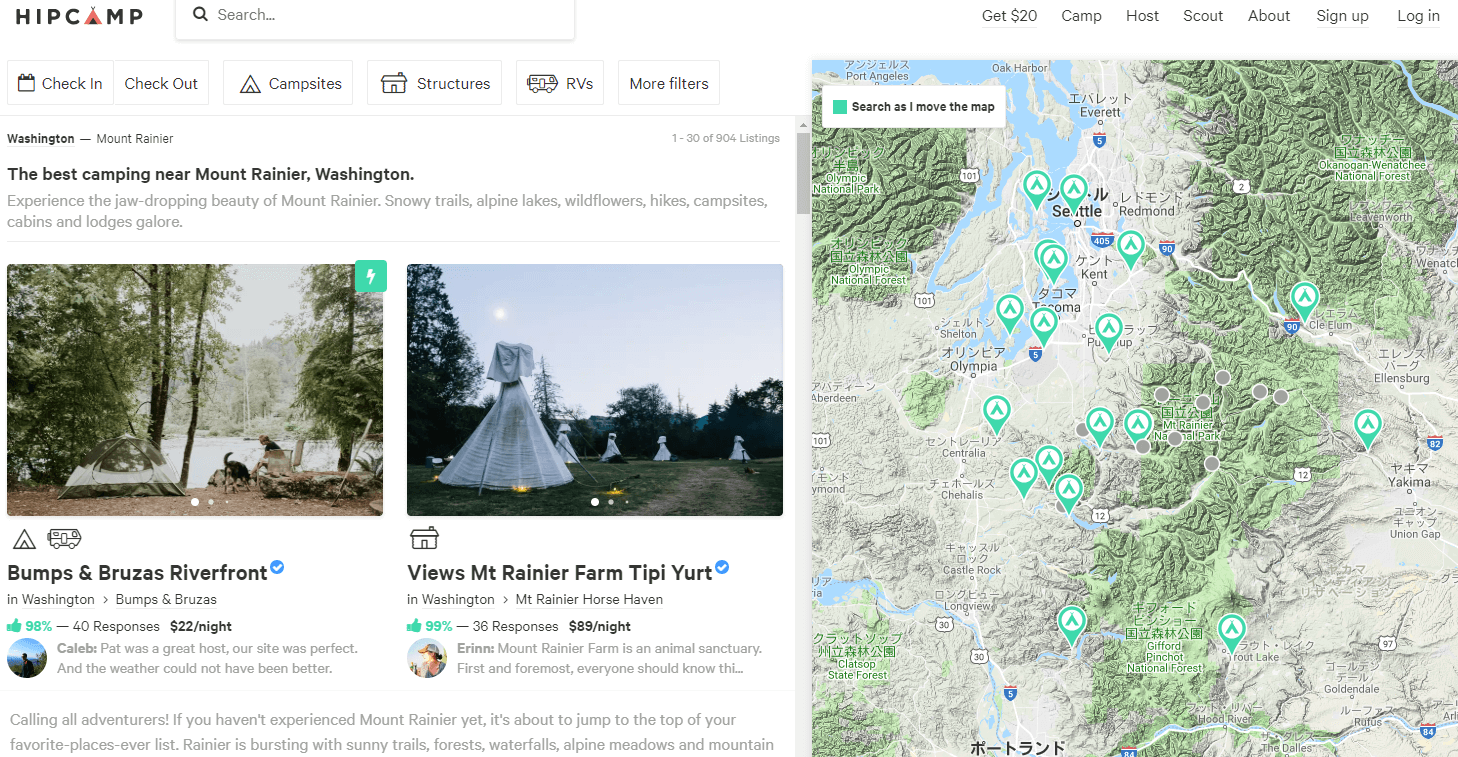The width and height of the screenshot is (1458, 757).
Task: Click the Log in link
Action: [x=1418, y=16]
